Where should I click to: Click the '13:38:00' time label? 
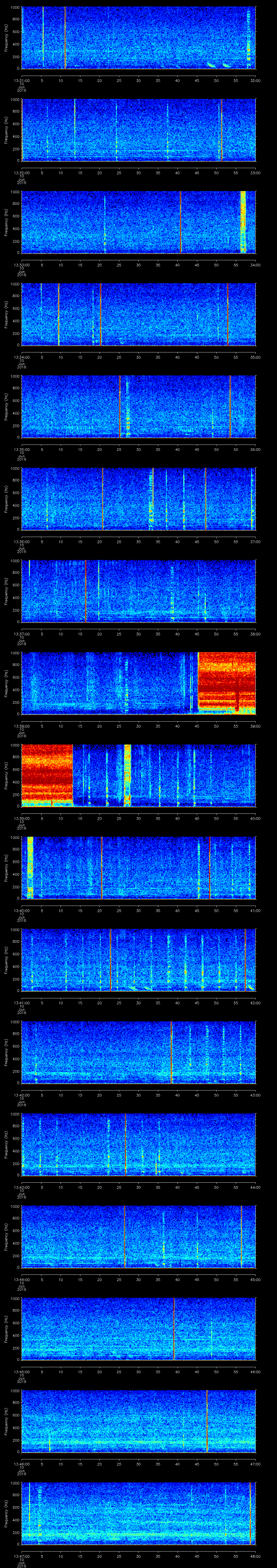click(x=21, y=726)
